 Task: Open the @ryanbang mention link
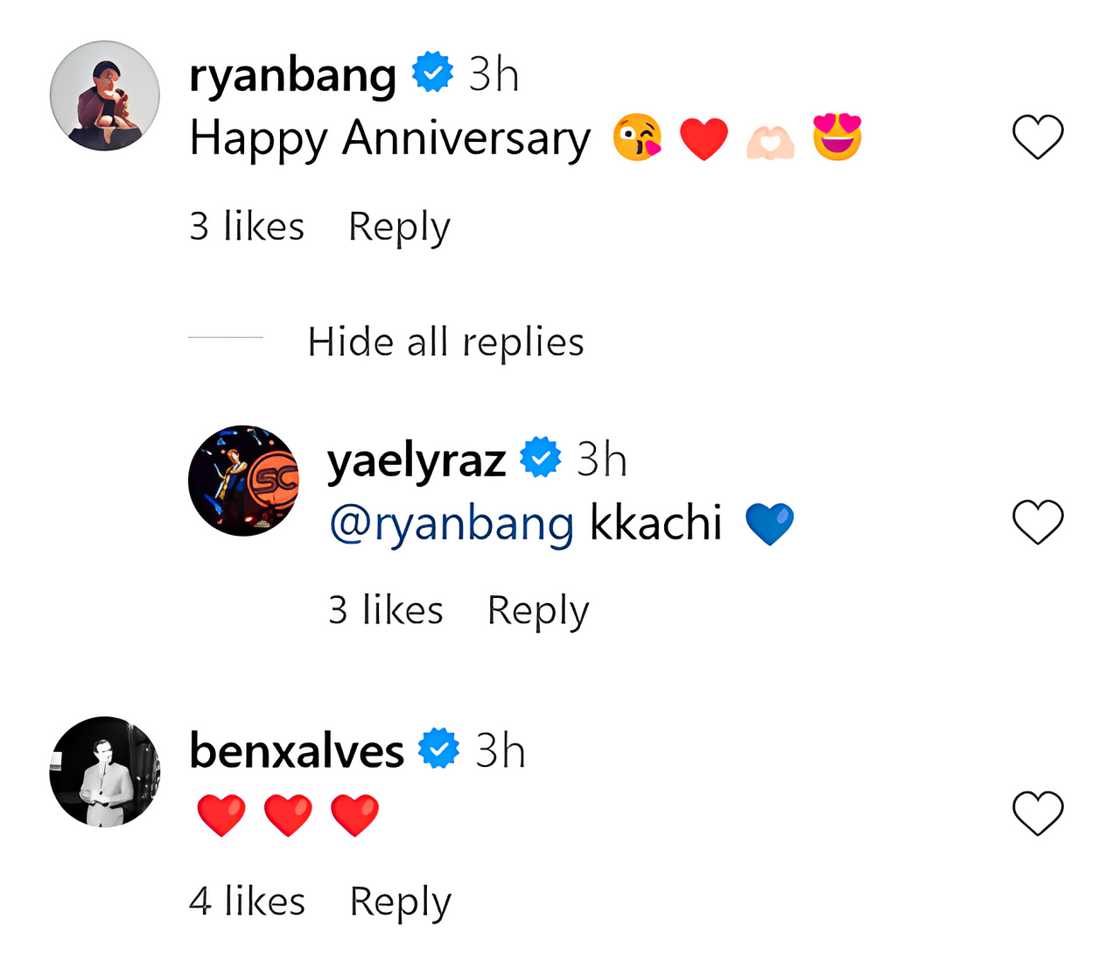(x=451, y=524)
